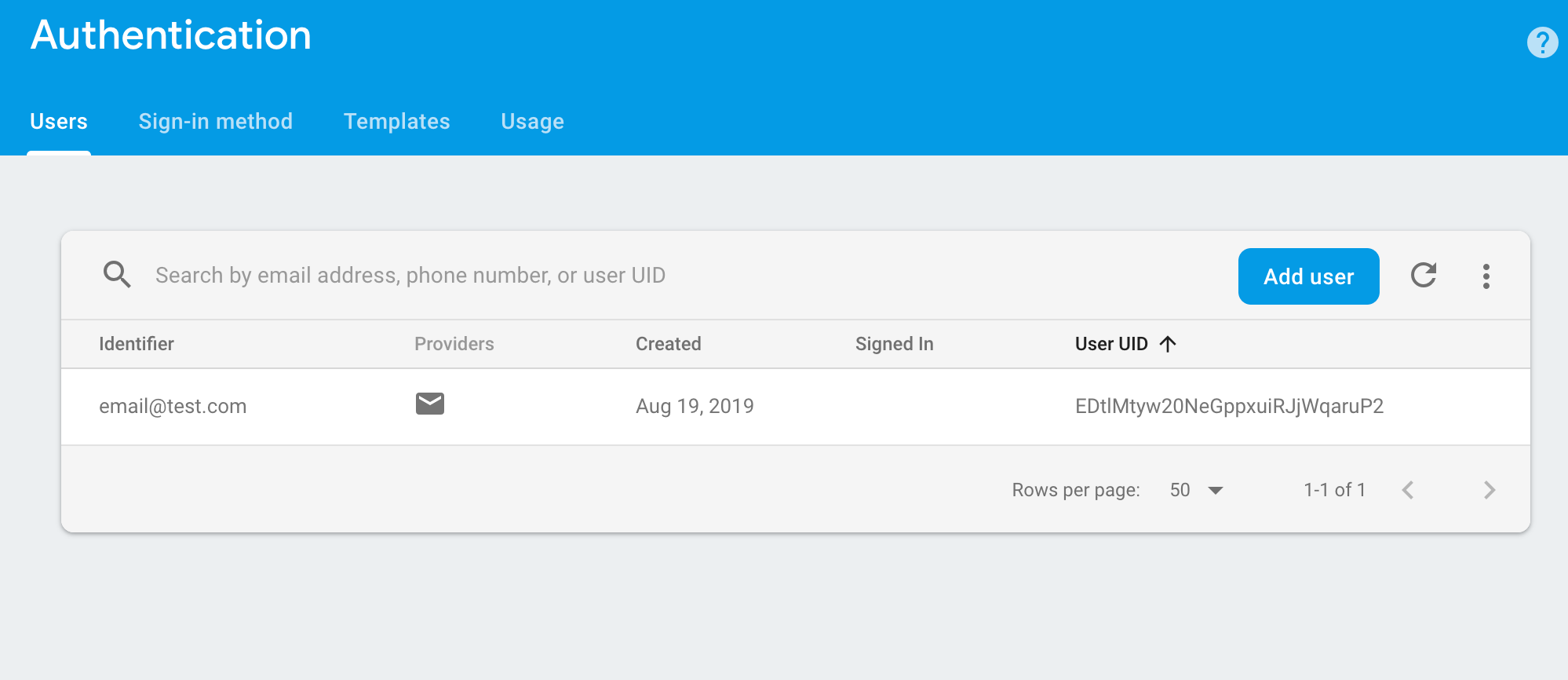The image size is (1568, 680).
Task: Go to the next page chevron
Action: 1489,490
